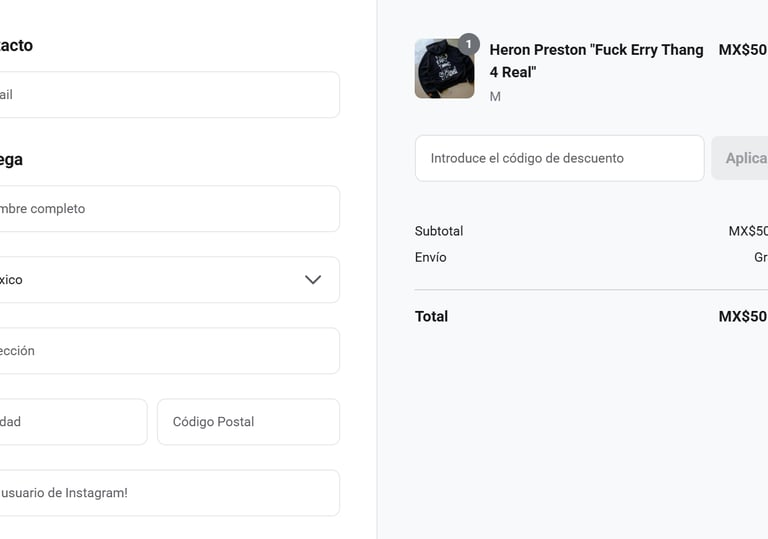This screenshot has height=539, width=768.
Task: Click the product price beside the title
Action: click(742, 50)
